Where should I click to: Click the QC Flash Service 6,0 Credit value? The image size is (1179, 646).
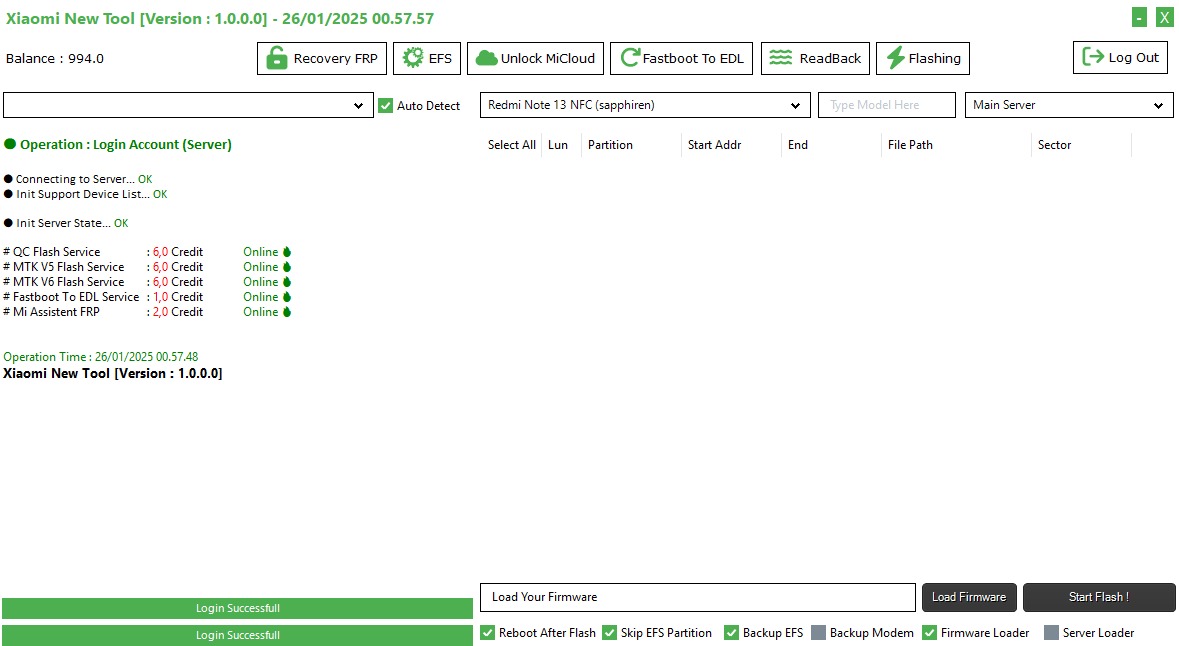pyautogui.click(x=177, y=252)
